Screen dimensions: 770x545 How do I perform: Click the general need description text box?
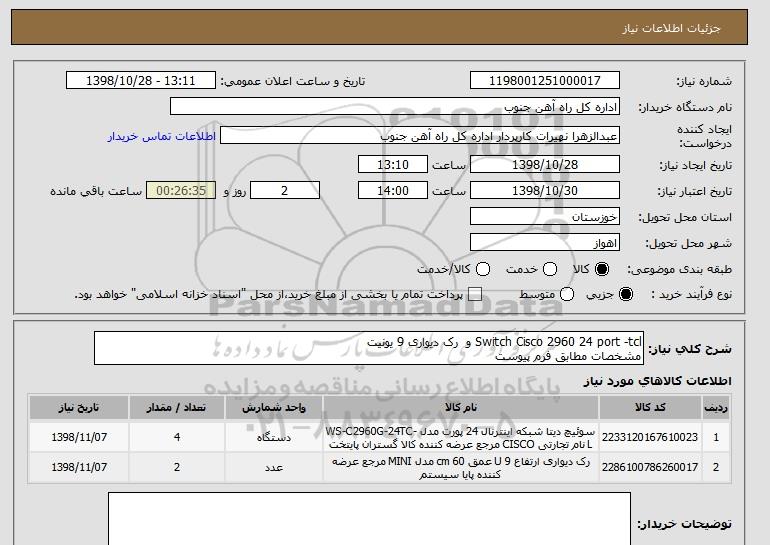(368, 348)
